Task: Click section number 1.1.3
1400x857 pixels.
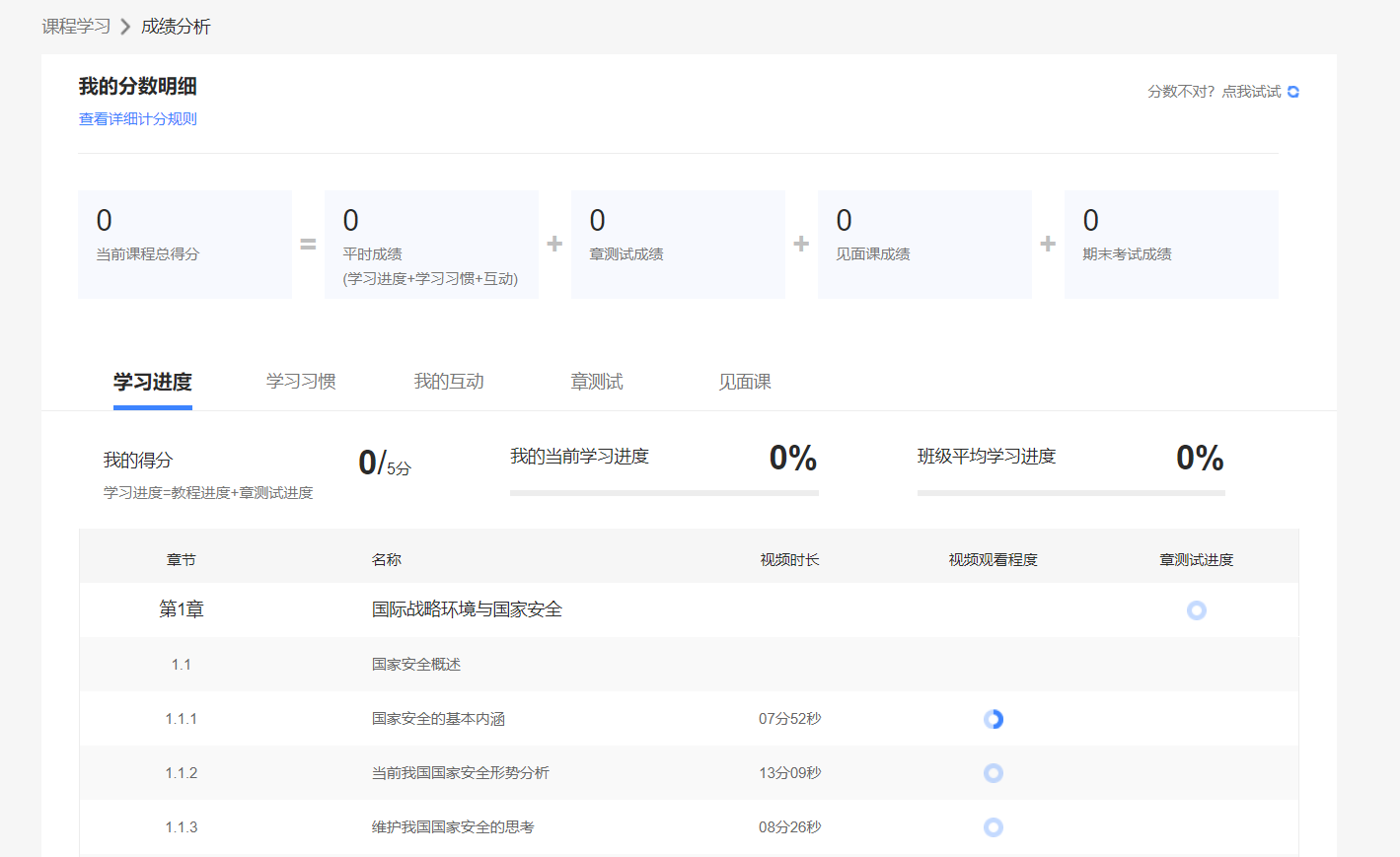Action: 182,827
